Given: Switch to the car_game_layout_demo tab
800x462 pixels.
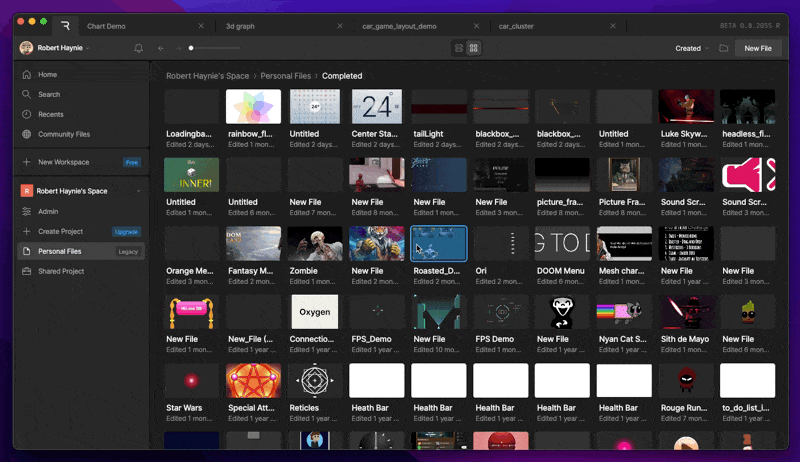Looking at the screenshot, I should [x=400, y=25].
